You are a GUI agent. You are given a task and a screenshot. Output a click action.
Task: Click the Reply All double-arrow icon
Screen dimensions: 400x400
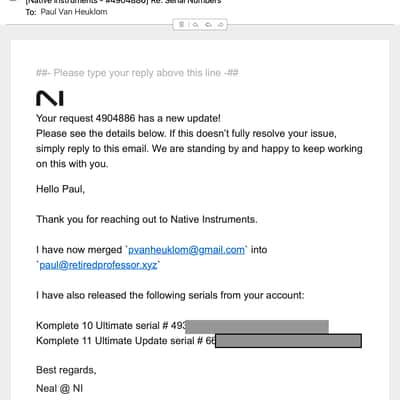[x=208, y=25]
